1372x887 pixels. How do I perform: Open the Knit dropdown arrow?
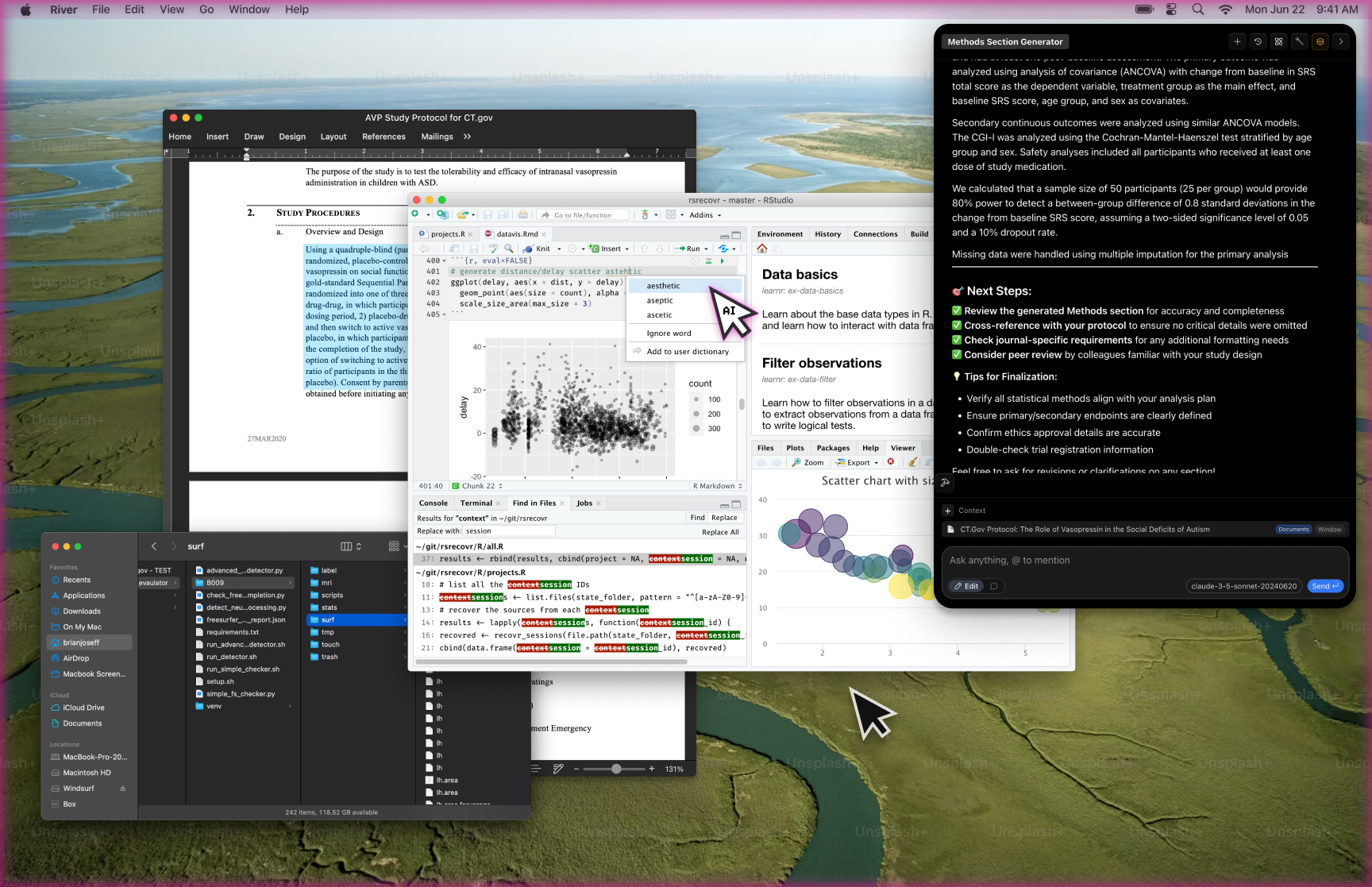pyautogui.click(x=560, y=249)
